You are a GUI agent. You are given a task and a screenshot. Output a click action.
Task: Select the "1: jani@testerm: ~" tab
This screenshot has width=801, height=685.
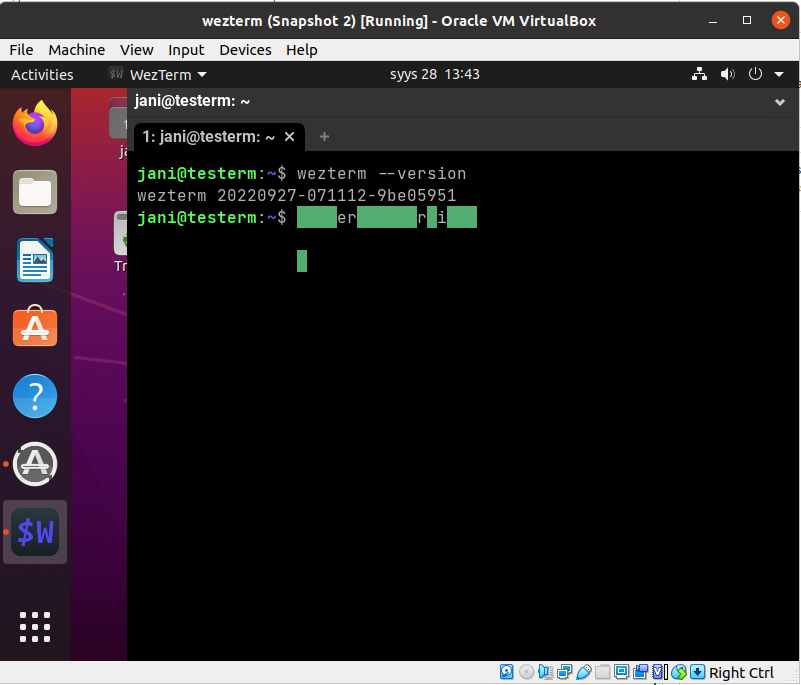pyautogui.click(x=208, y=137)
